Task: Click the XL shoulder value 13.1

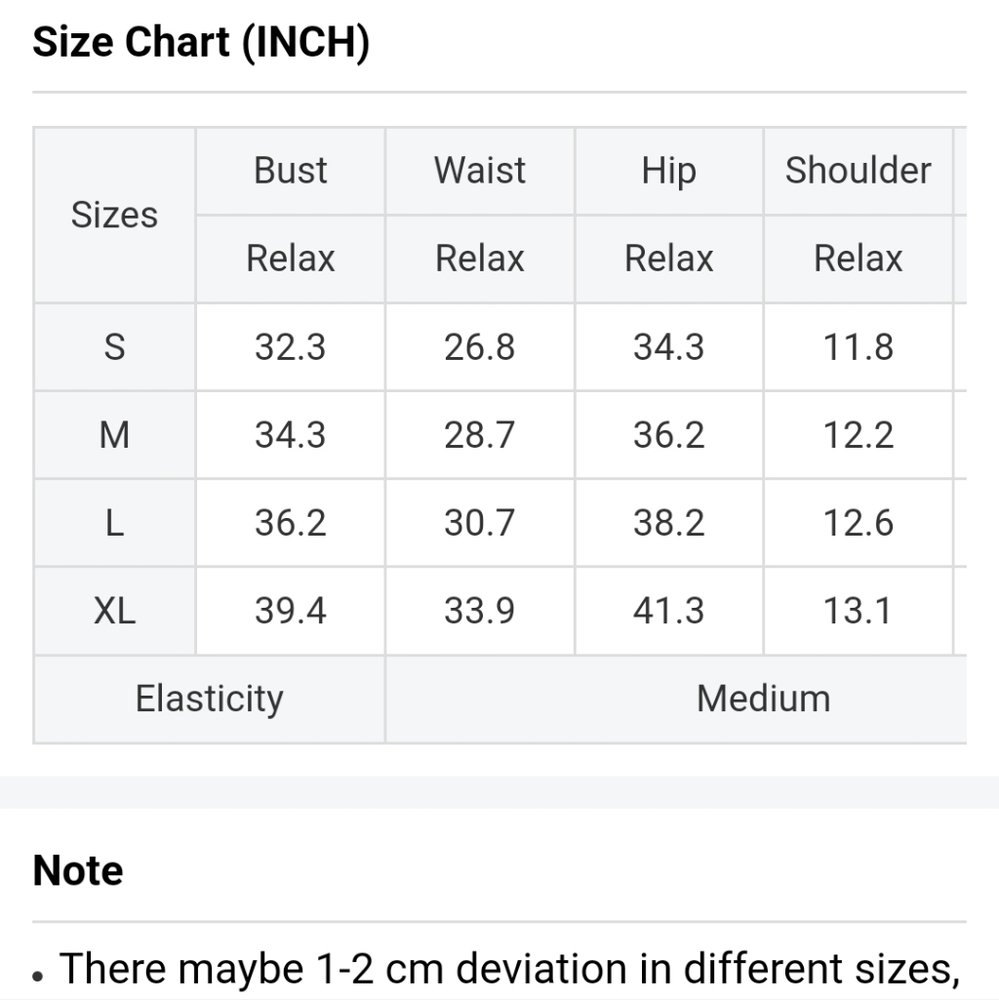Action: [x=858, y=611]
